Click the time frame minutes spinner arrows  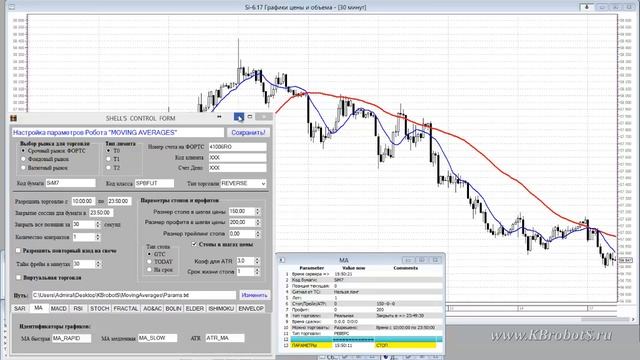coord(98,264)
